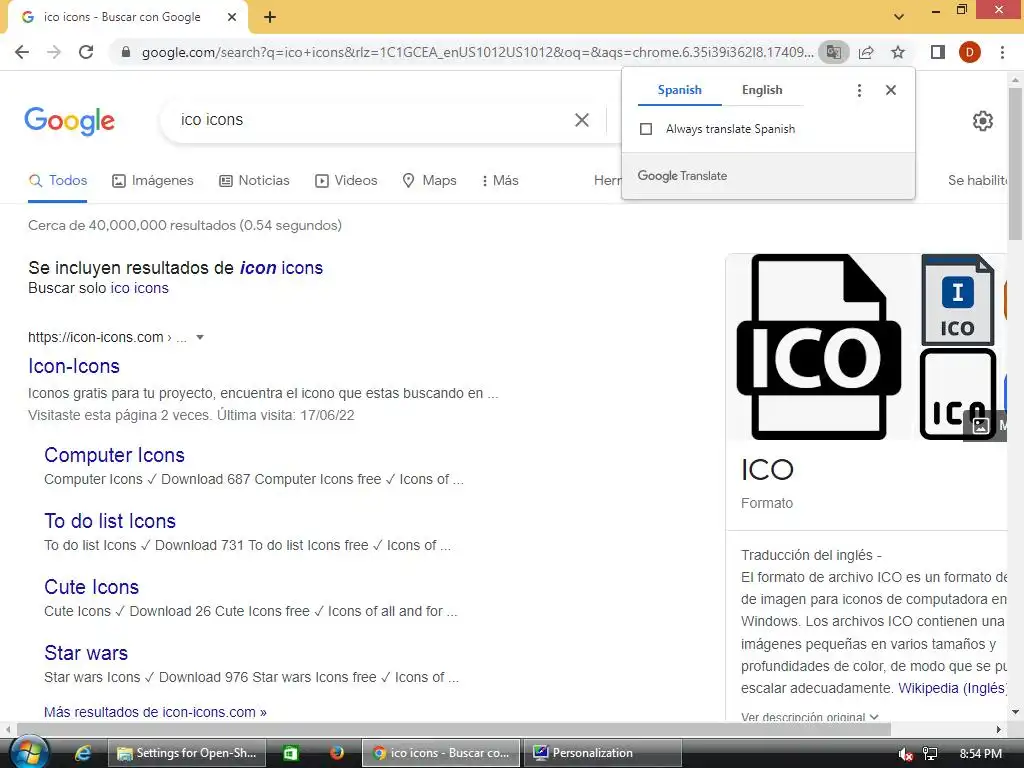
Task: Open the Google Translate icon in address bar
Action: [x=834, y=52]
